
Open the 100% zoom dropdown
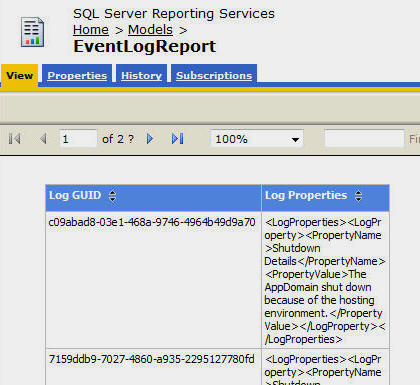tap(257, 139)
